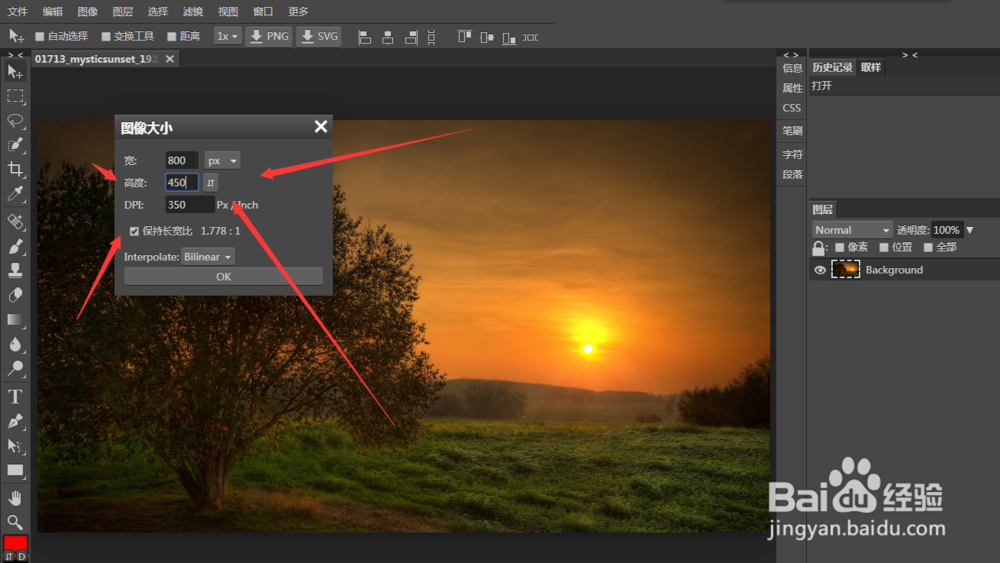The width and height of the screenshot is (1000, 563).
Task: Enable the 变换工具 checkbox
Action: coord(106,36)
